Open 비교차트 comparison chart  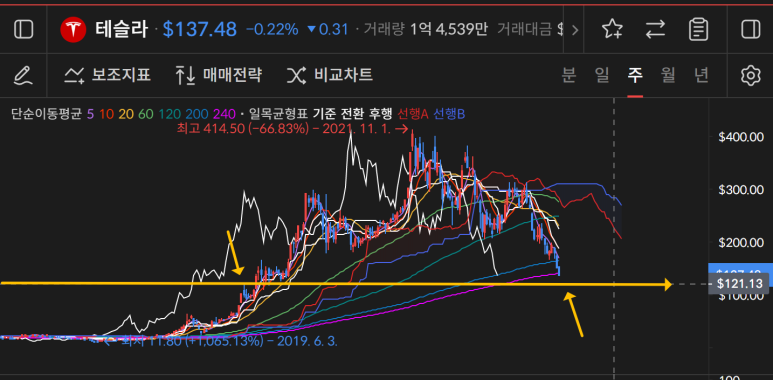pyautogui.click(x=330, y=75)
